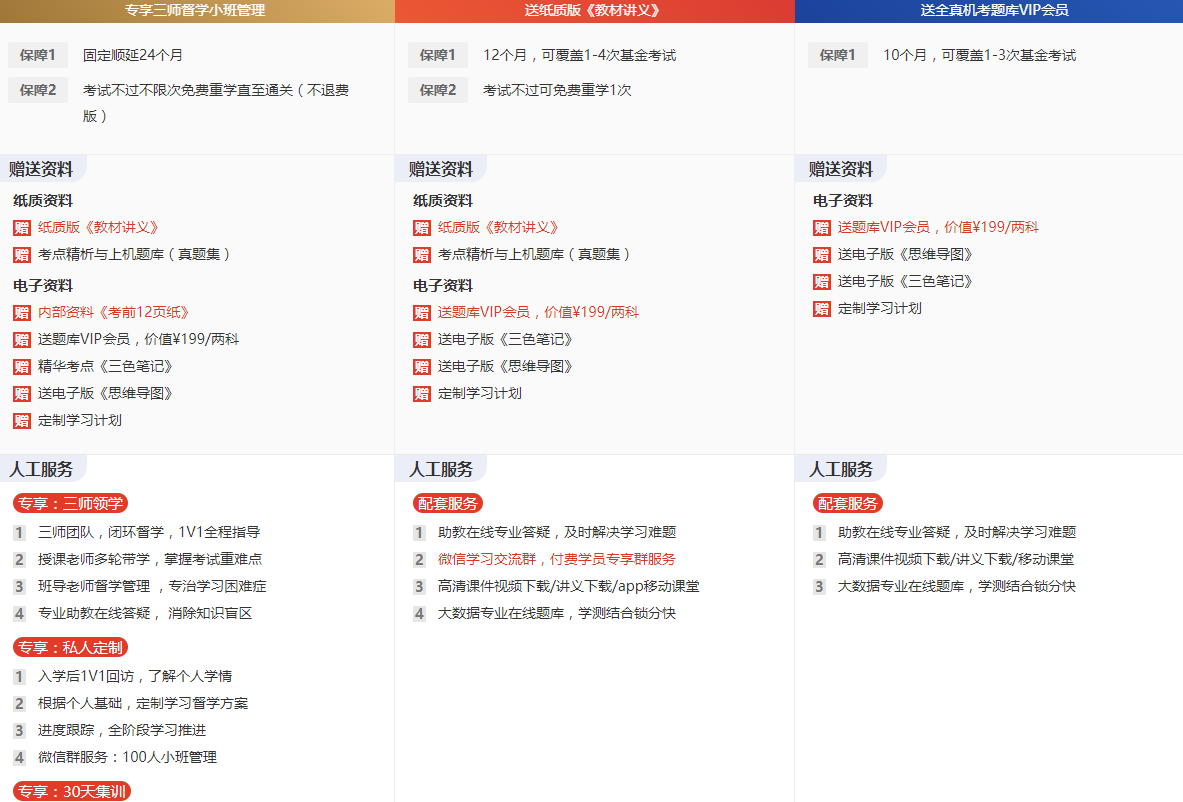Click 助教在线专业答疑 line under 送纸质版 column
Screen dimensions: 1183x802
pyautogui.click(x=557, y=533)
